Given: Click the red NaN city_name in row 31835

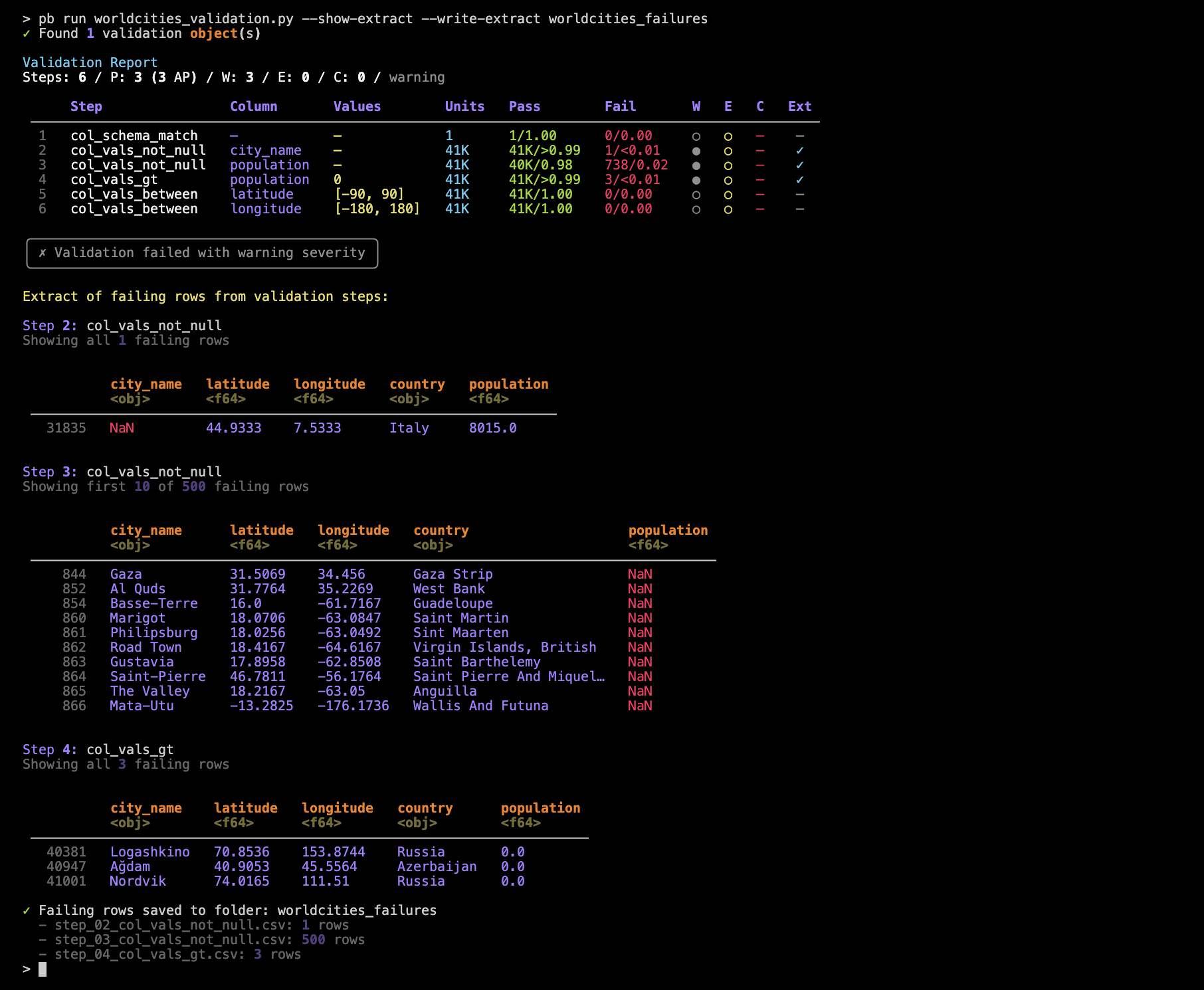Looking at the screenshot, I should 122,429.
